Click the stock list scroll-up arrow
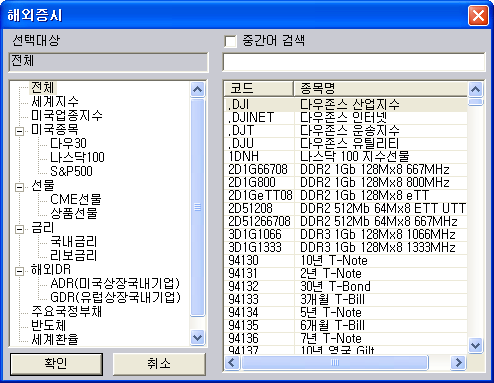 [475, 89]
